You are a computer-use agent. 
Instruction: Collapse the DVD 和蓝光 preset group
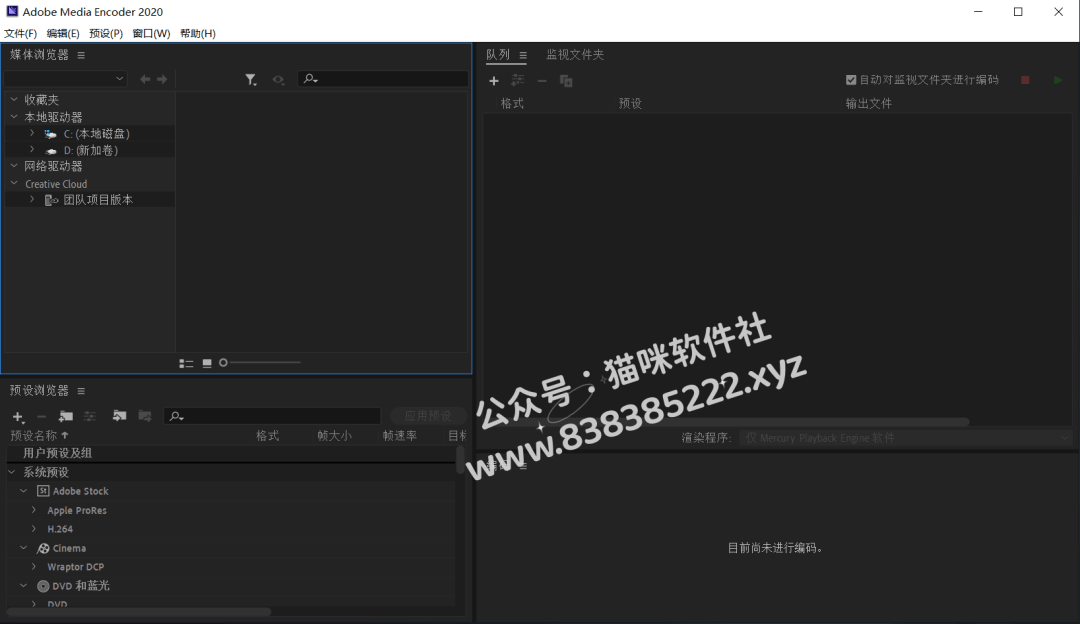[x=23, y=585]
